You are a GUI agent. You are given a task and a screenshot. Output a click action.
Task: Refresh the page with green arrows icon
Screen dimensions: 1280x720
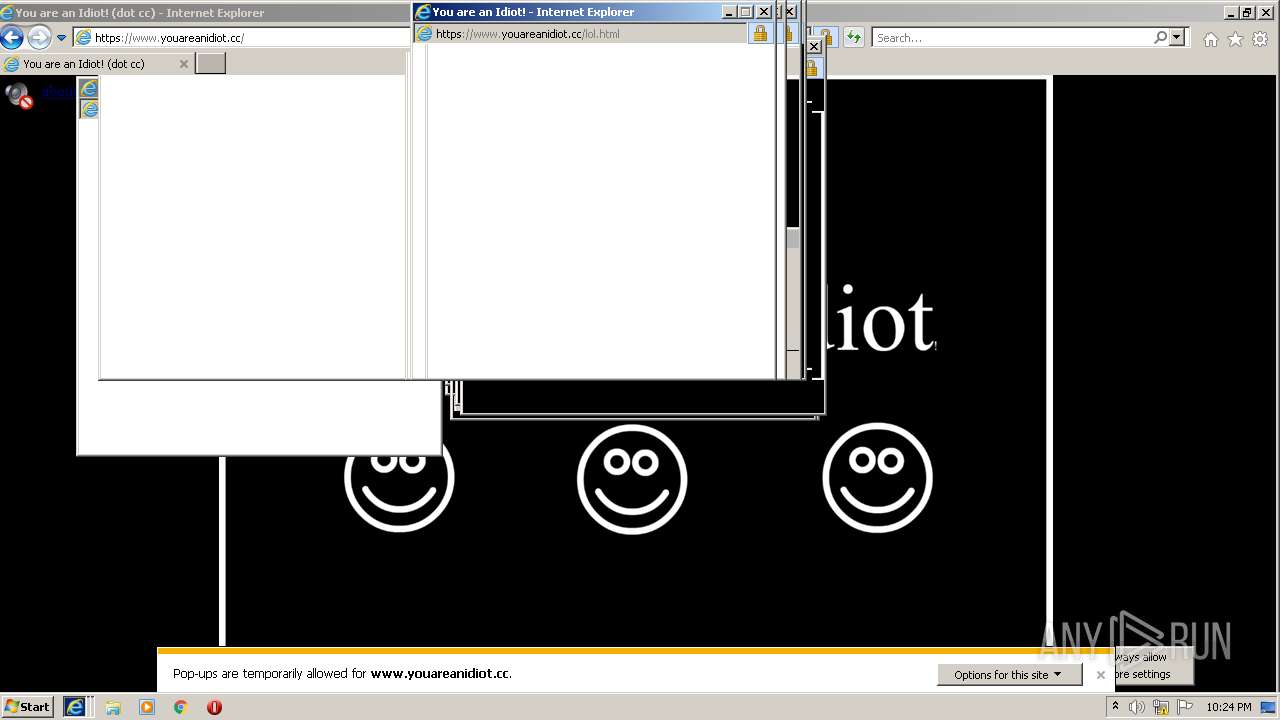[853, 38]
